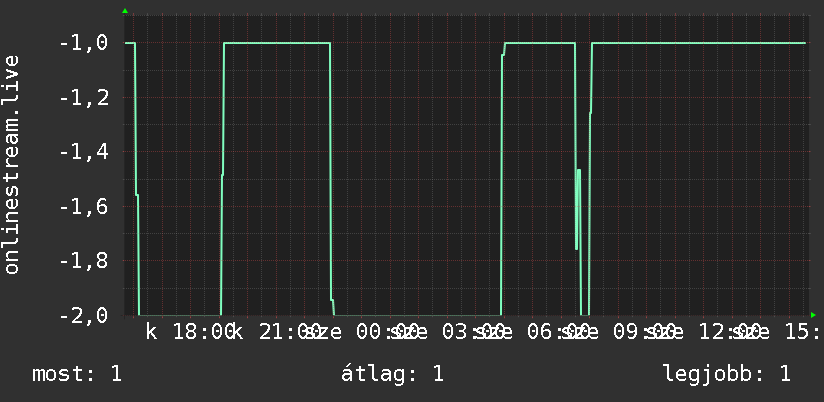Image resolution: width=824 pixels, height=402 pixels.
Task: Click the átlag: 1 statistic
Action: click(392, 374)
